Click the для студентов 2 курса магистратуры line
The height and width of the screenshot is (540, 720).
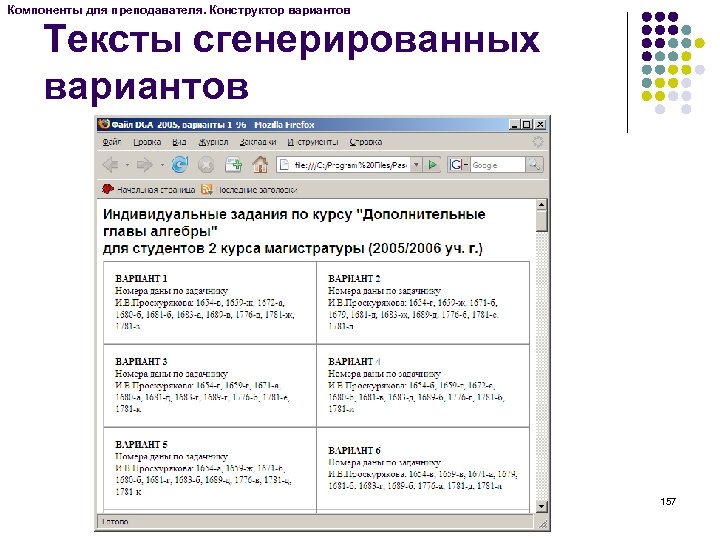pos(292,249)
